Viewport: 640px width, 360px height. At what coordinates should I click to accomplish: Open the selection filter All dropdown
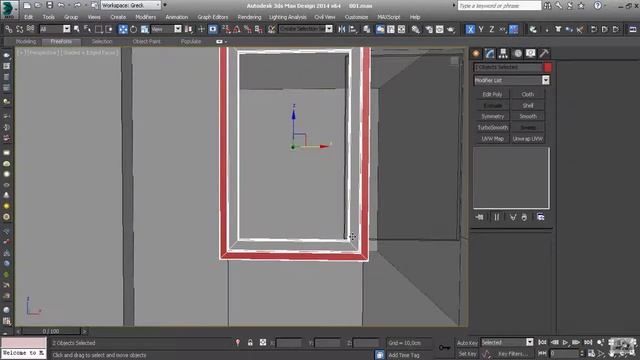(55, 29)
